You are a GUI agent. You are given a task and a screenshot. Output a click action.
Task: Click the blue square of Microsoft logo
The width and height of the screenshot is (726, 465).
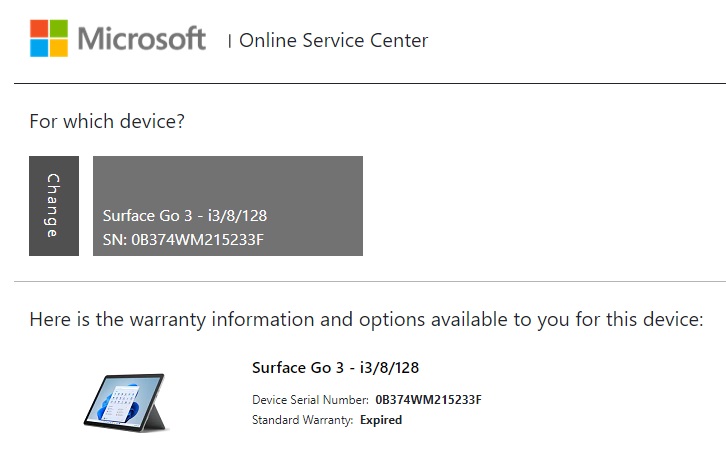coord(39,48)
